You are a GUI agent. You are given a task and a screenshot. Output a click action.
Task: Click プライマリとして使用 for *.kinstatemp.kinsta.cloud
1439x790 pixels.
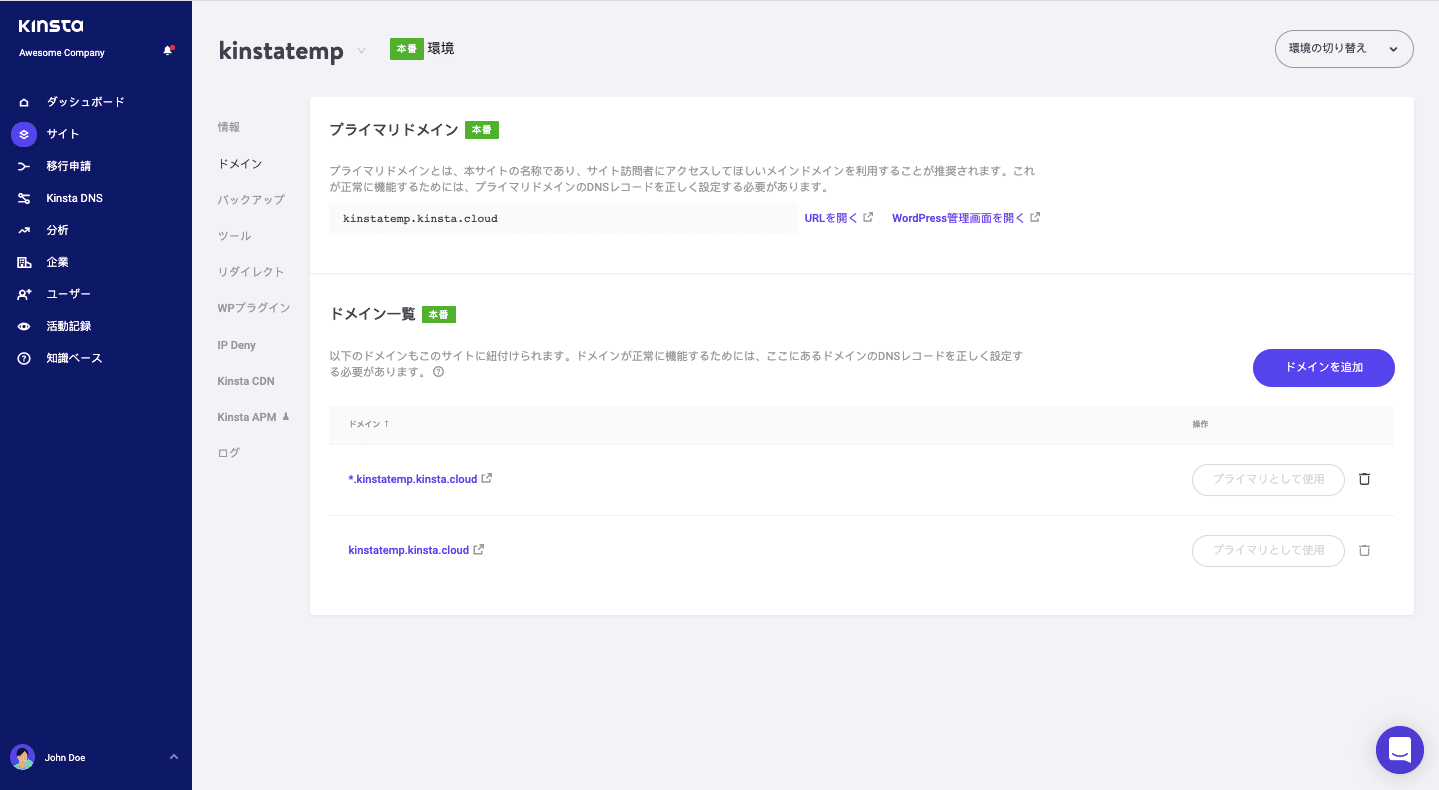(x=1268, y=479)
